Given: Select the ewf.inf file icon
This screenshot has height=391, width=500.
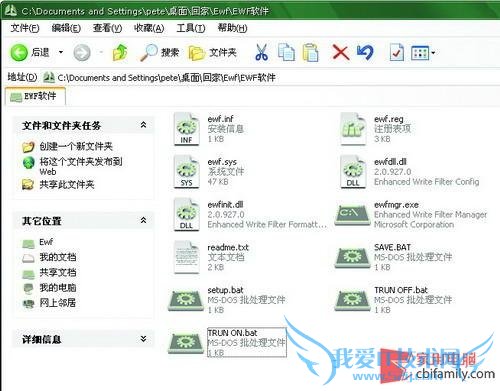Looking at the screenshot, I should point(186,129).
